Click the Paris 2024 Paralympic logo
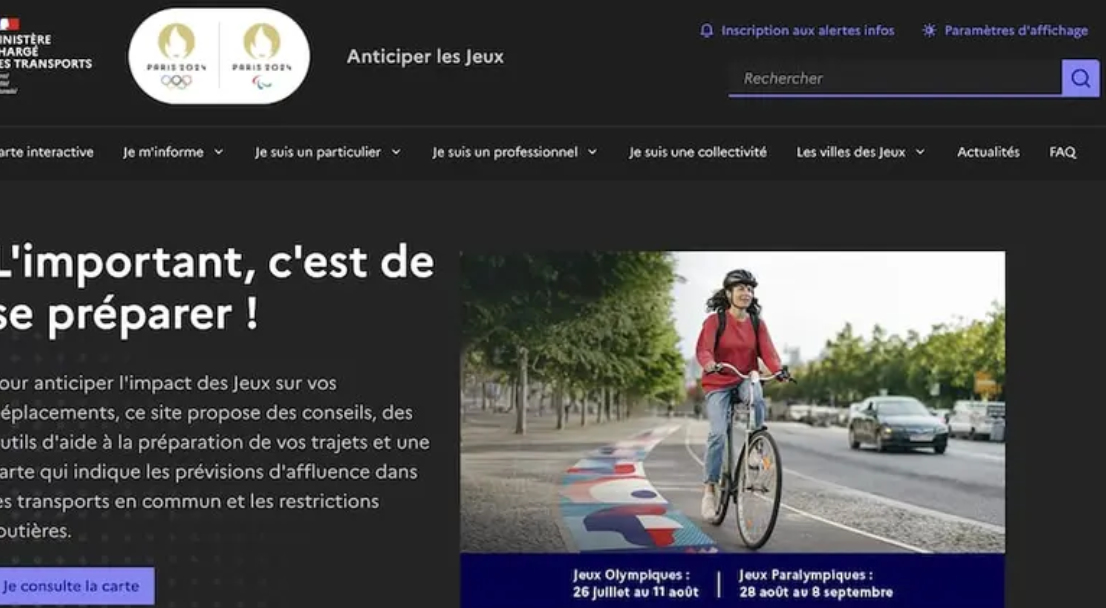 (262, 56)
